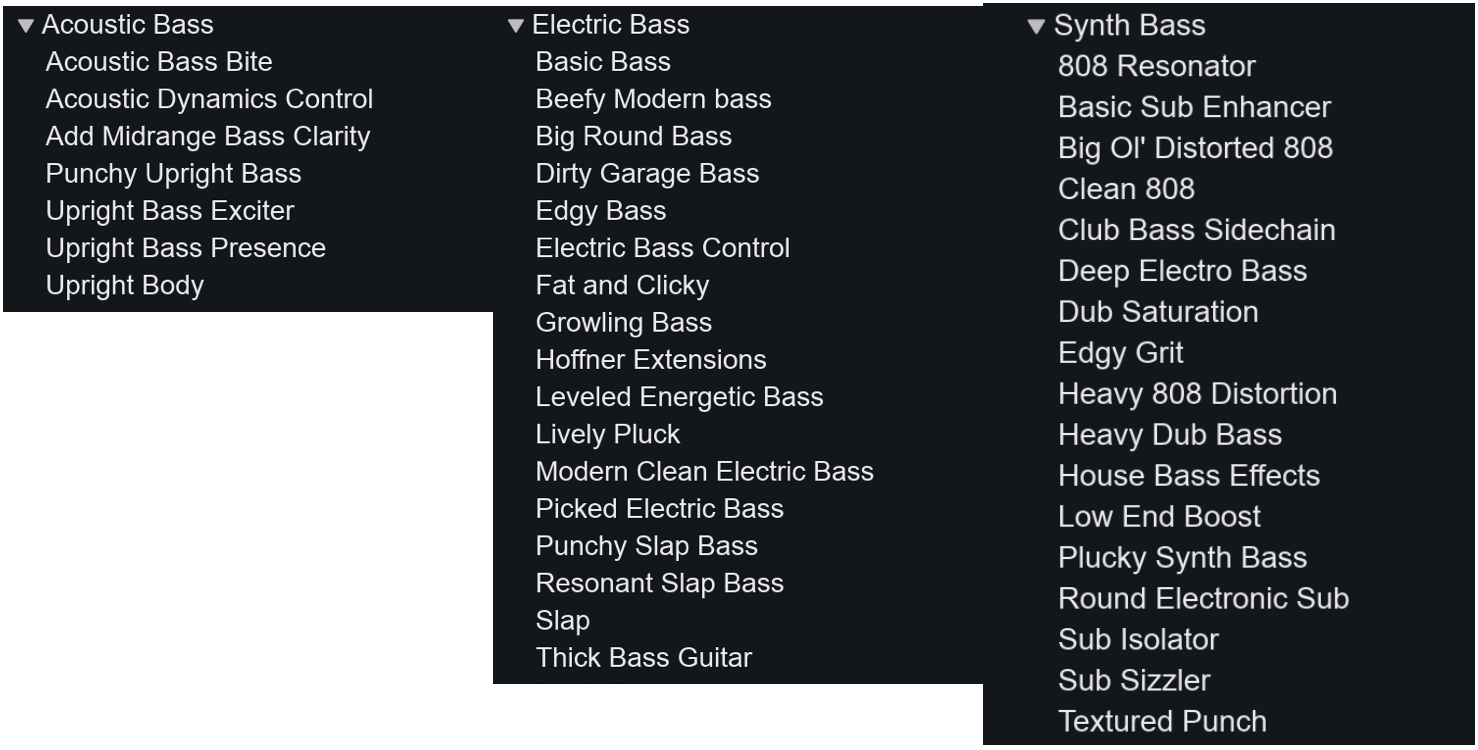Select the Dub Saturation preset
The height and width of the screenshot is (750, 1478).
[x=1158, y=312]
